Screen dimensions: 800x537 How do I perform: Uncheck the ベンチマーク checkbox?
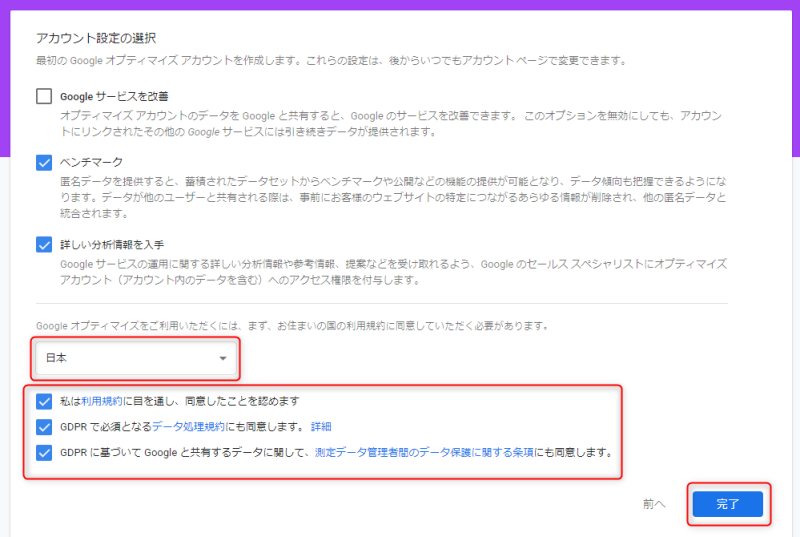point(44,163)
